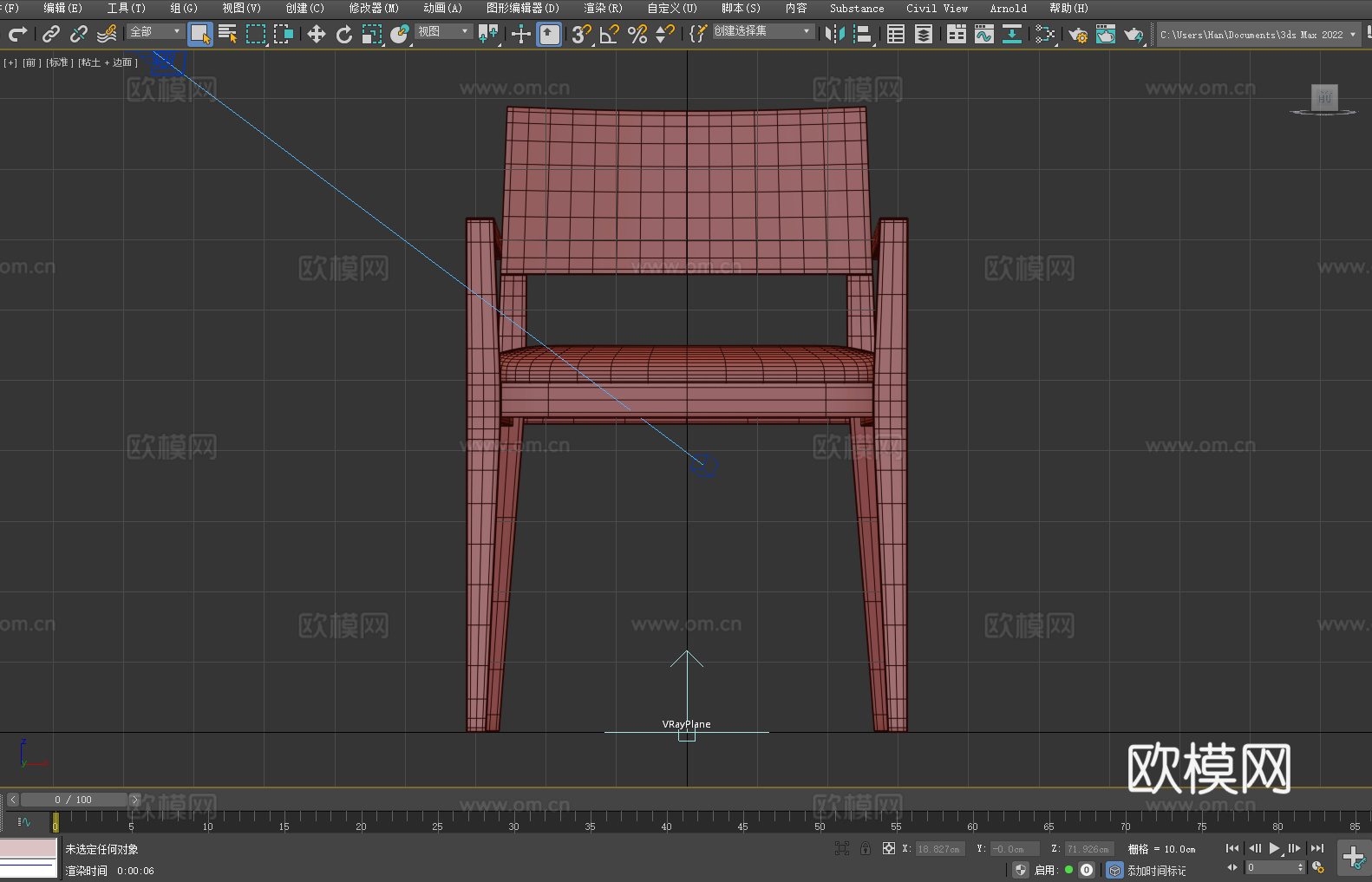Viewport: 1372px width, 882px height.
Task: Open the Rendered Frame Window icon
Action: (1106, 34)
